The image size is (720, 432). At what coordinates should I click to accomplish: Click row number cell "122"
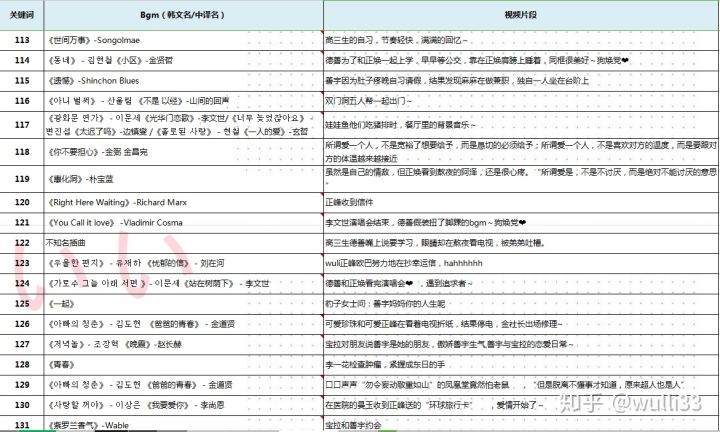click(x=22, y=243)
